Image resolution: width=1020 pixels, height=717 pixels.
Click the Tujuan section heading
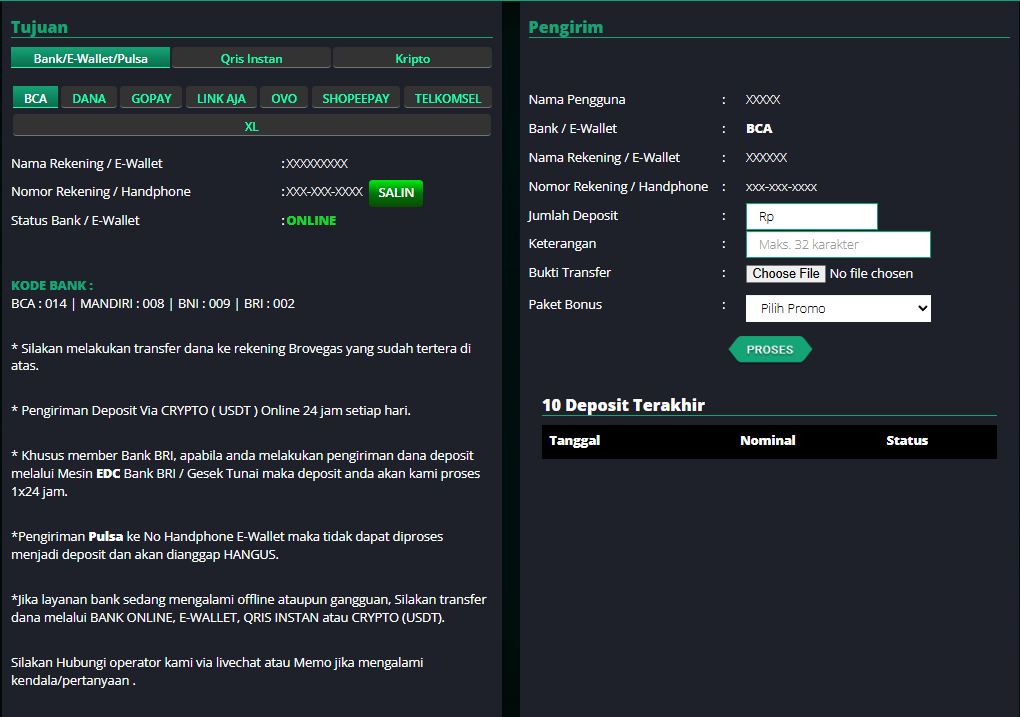tap(39, 27)
